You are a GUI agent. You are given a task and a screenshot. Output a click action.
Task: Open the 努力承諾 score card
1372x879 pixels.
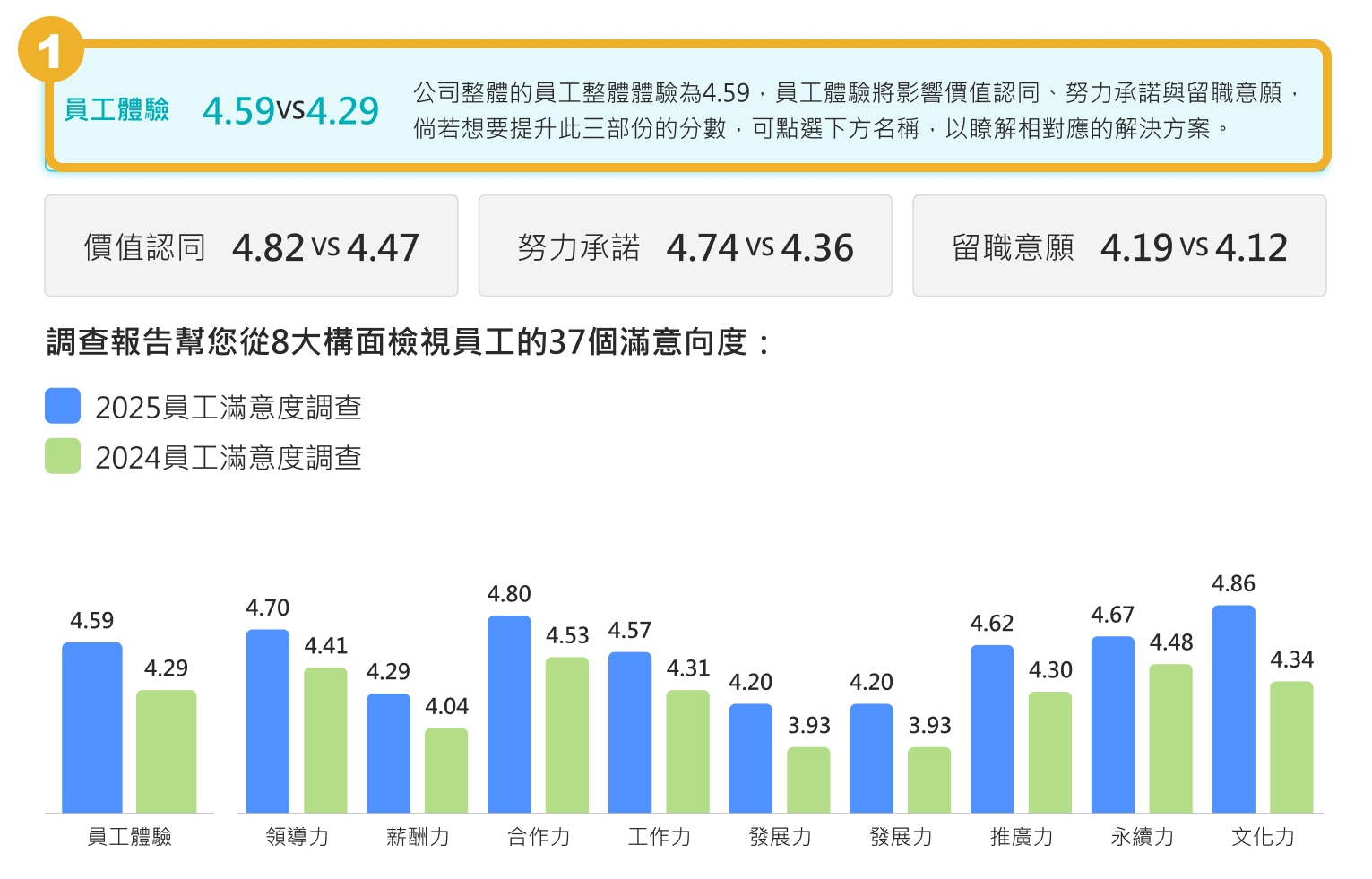click(x=685, y=246)
